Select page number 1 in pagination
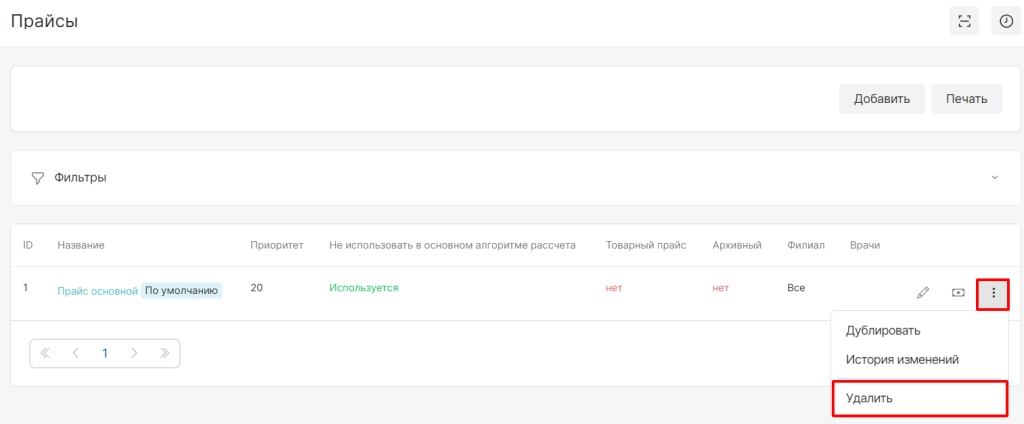The width and height of the screenshot is (1024, 424). tap(104, 353)
